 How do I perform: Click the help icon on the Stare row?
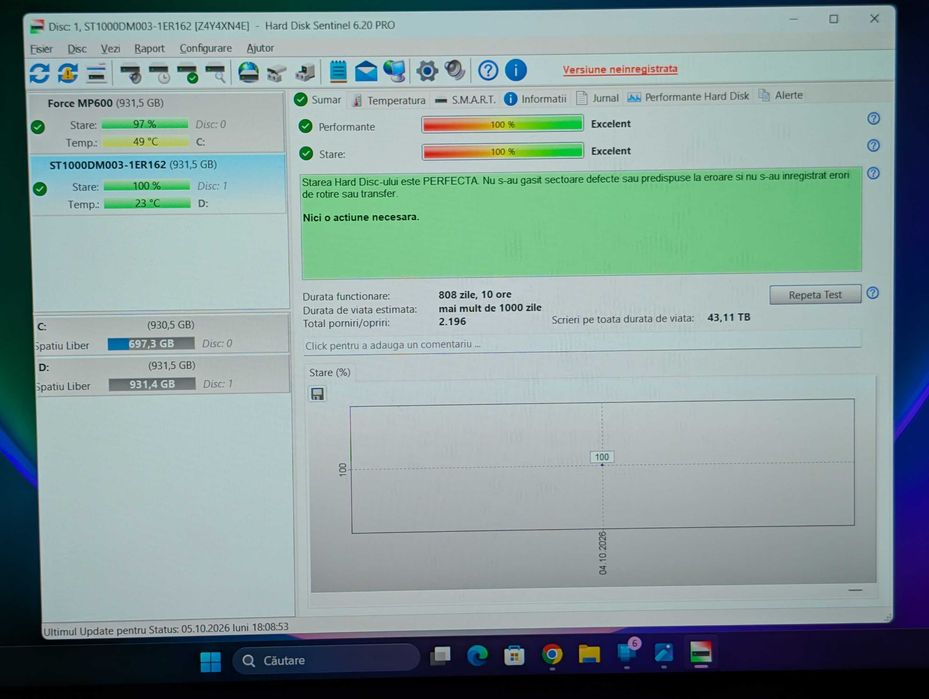tap(873, 146)
